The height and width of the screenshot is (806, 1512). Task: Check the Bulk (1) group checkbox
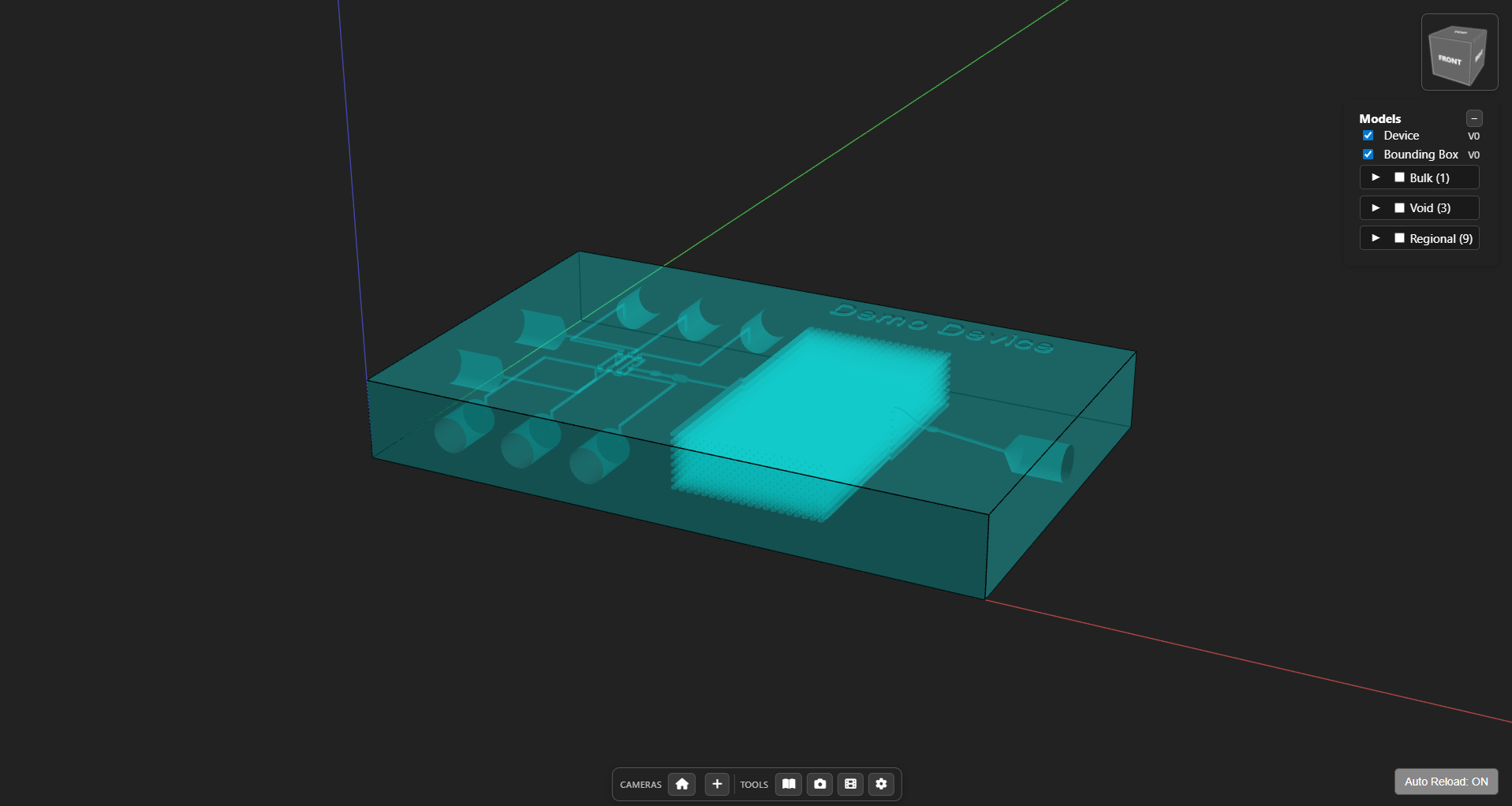(1400, 177)
